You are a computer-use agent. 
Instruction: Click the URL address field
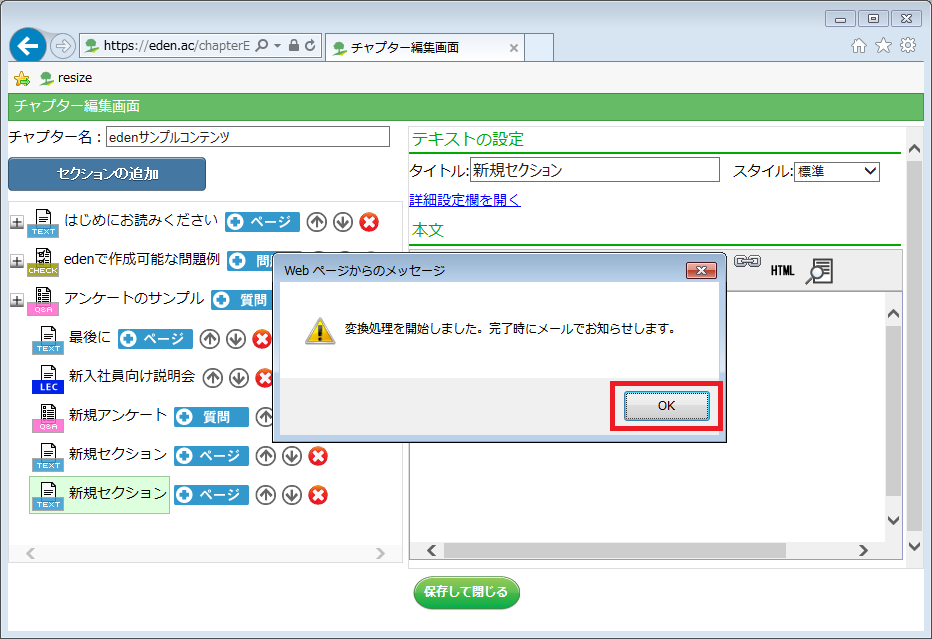tap(177, 46)
